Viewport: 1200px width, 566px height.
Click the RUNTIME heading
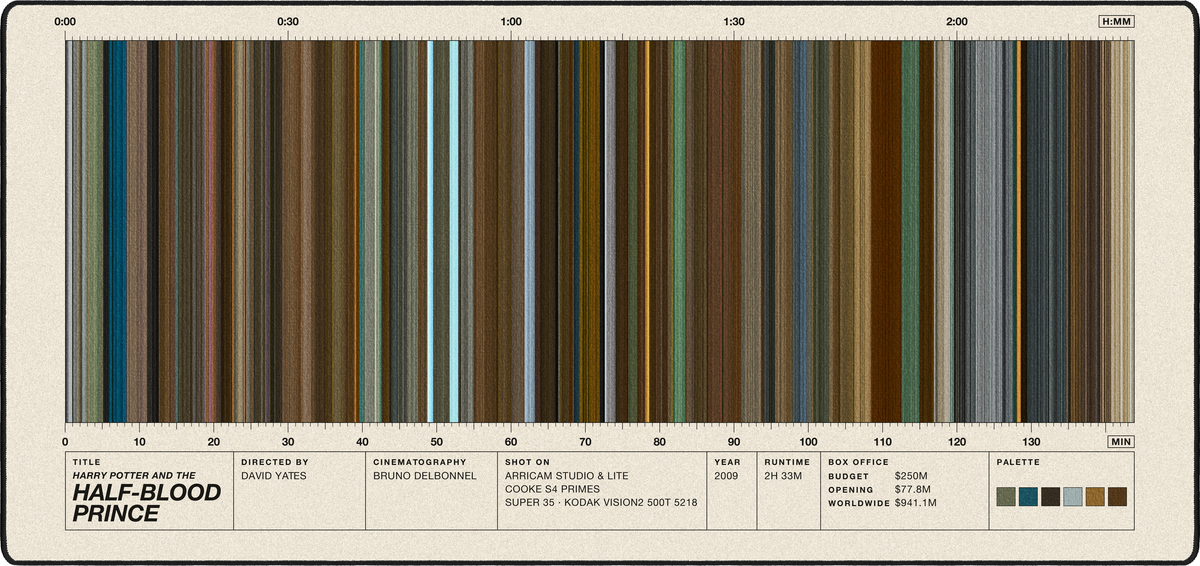pyautogui.click(x=788, y=463)
